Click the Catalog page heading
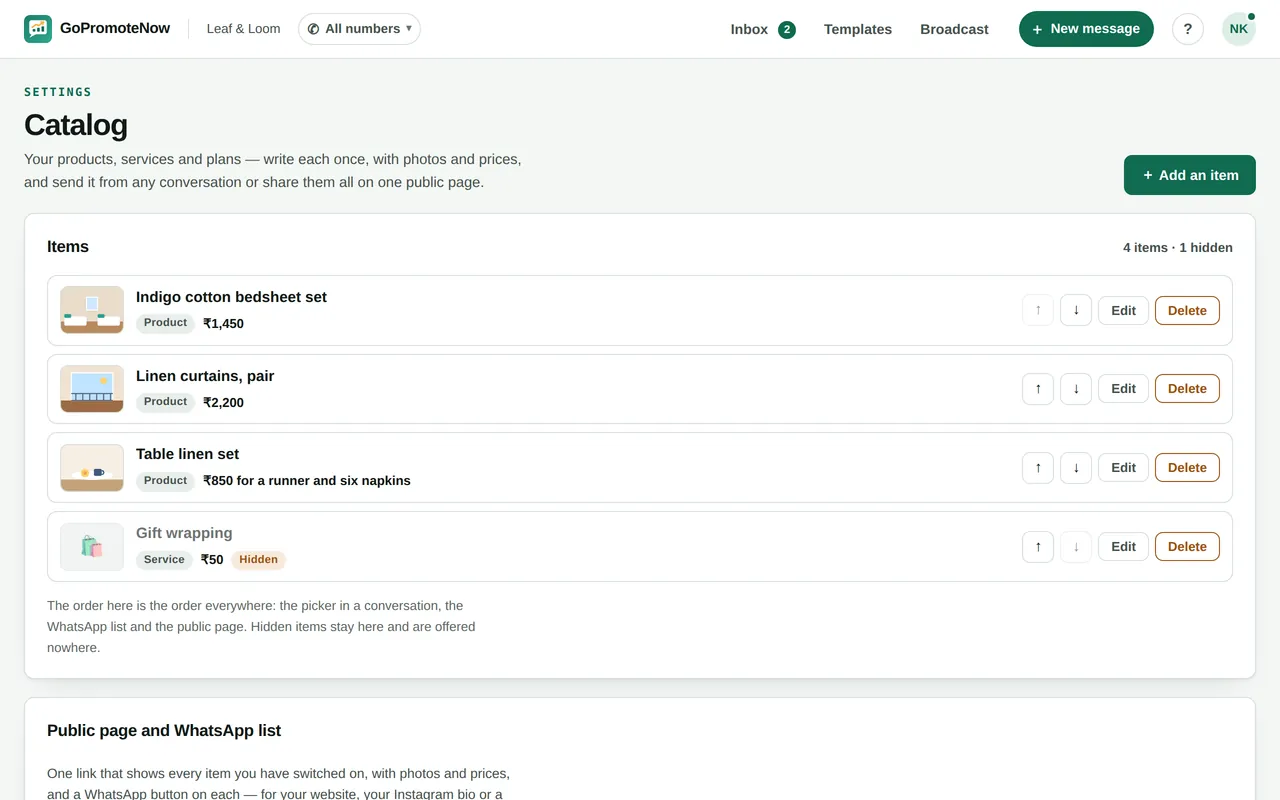 76,125
